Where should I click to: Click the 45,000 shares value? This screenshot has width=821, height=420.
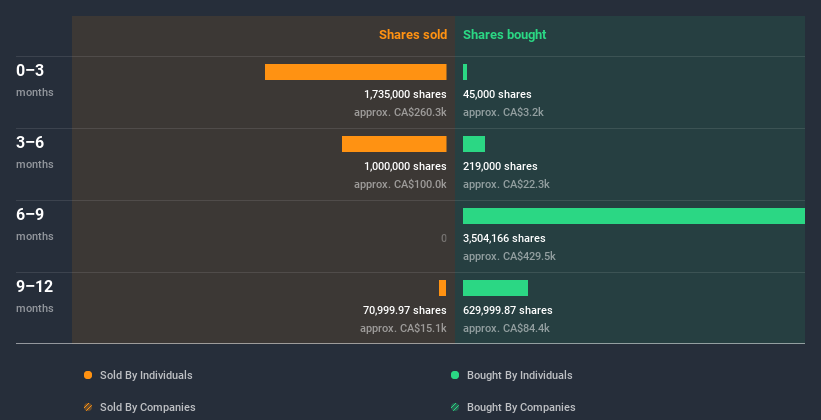coord(497,94)
